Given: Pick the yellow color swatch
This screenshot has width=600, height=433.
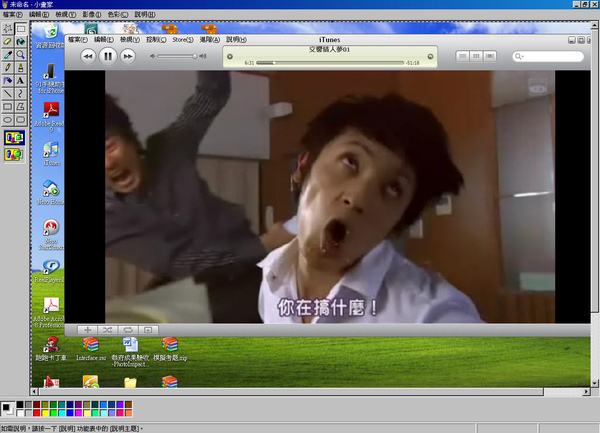Looking at the screenshot, I should click(x=45, y=413).
